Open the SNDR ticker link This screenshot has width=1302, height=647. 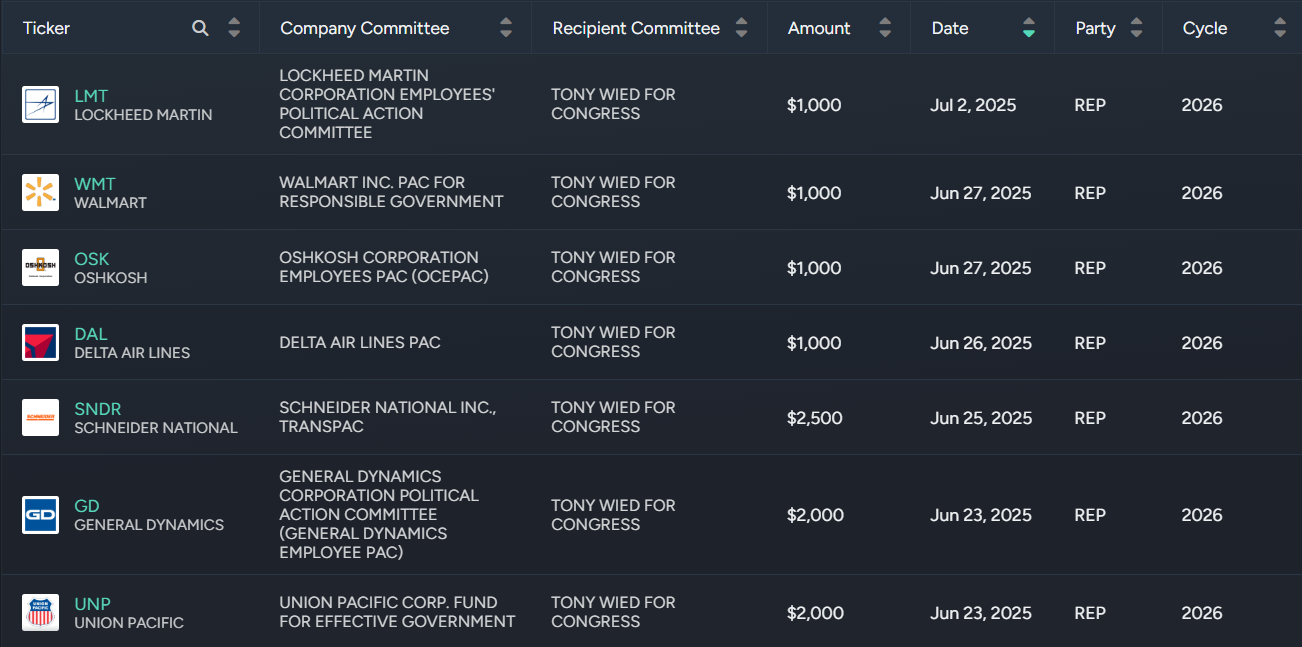coord(97,409)
